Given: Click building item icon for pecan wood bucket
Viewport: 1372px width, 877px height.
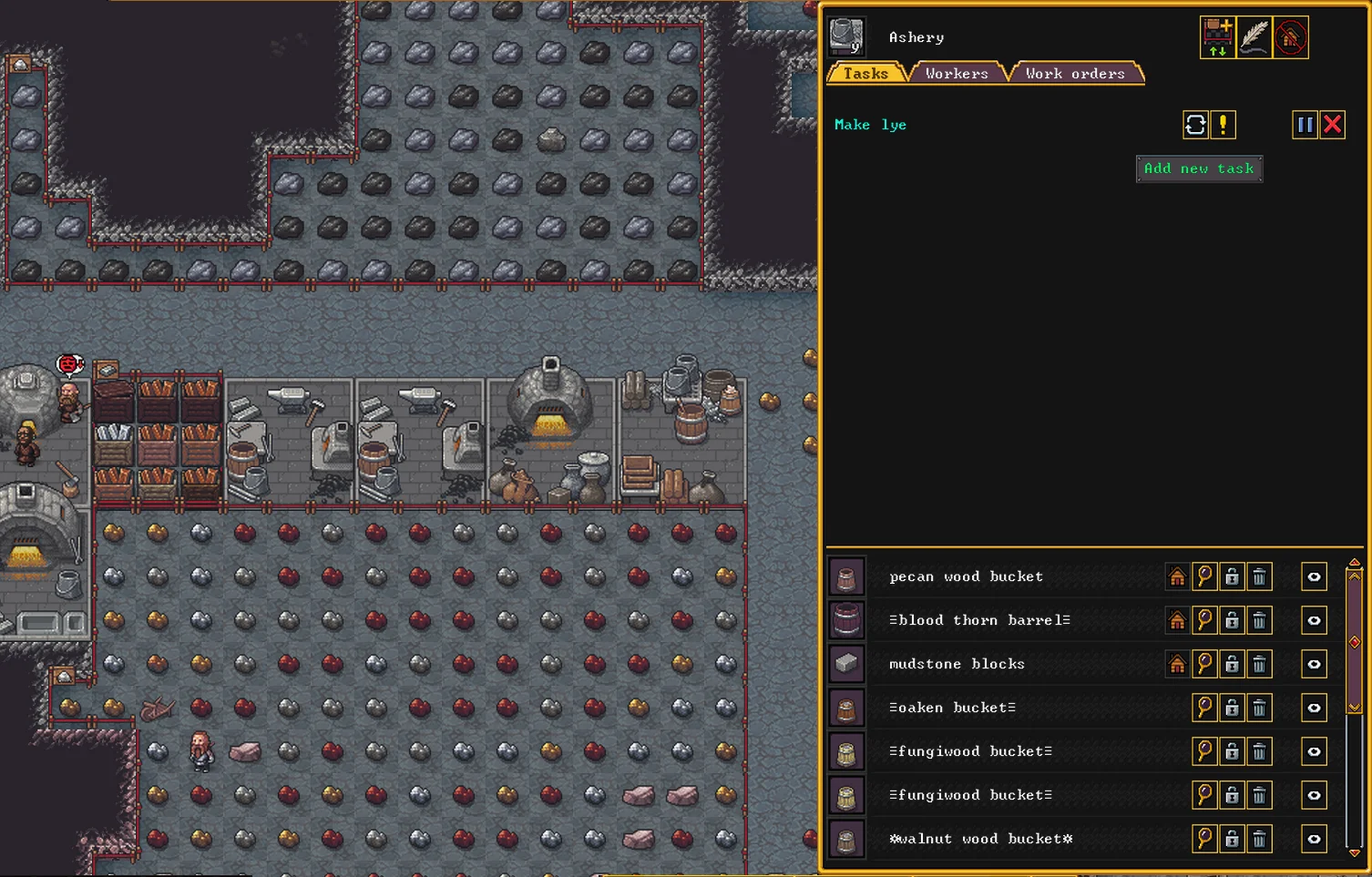Looking at the screenshot, I should [x=1177, y=576].
